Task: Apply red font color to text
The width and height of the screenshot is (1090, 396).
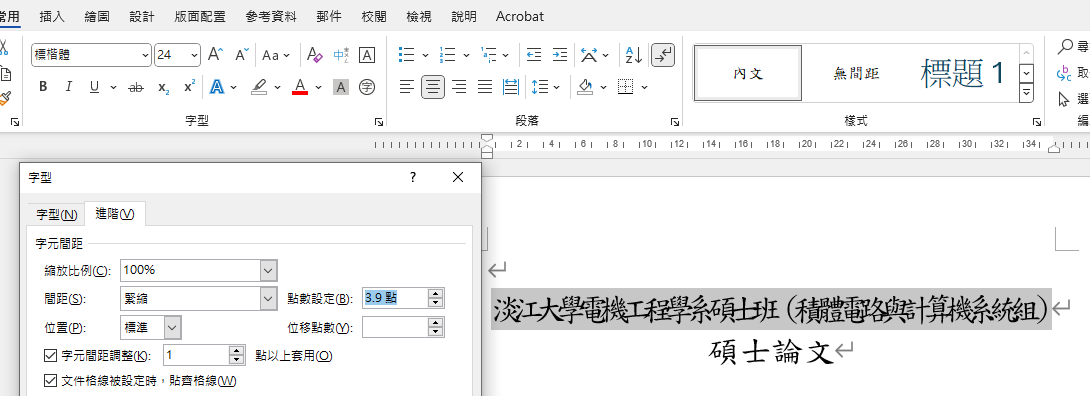Action: coord(300,87)
